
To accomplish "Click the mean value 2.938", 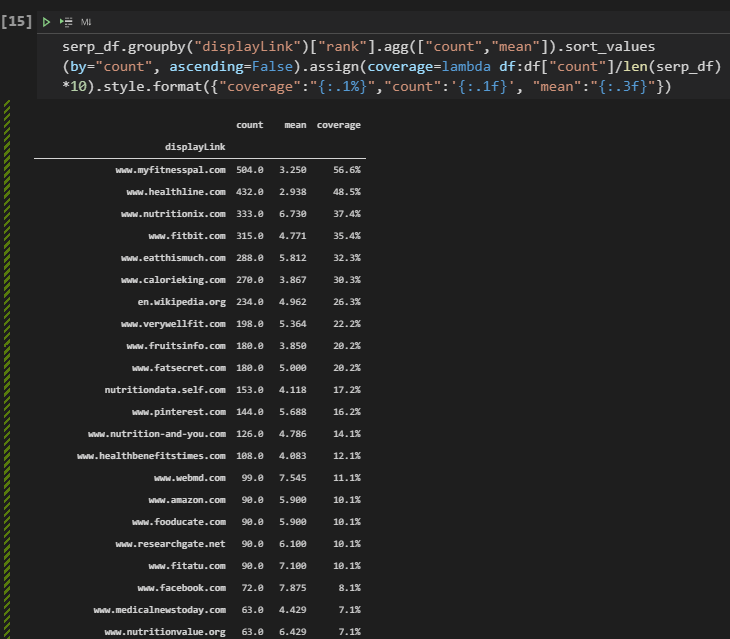I will coord(293,192).
